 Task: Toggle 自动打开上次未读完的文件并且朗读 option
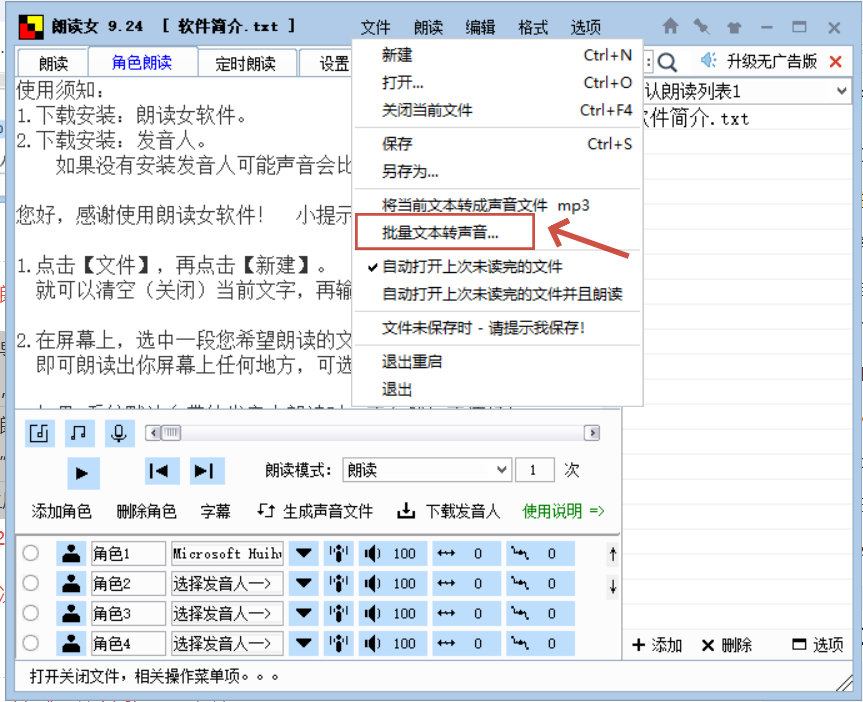pyautogui.click(x=502, y=294)
